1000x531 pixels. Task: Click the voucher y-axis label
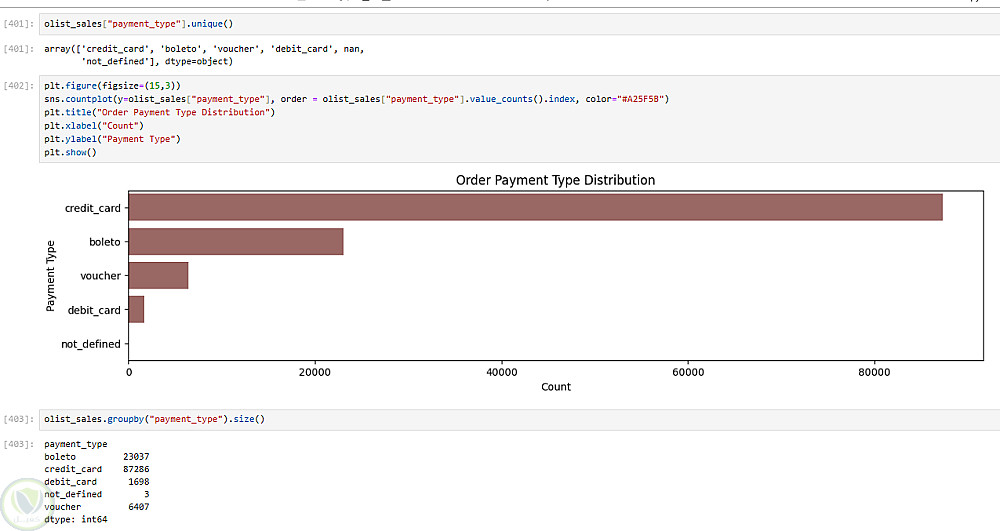[x=100, y=276]
